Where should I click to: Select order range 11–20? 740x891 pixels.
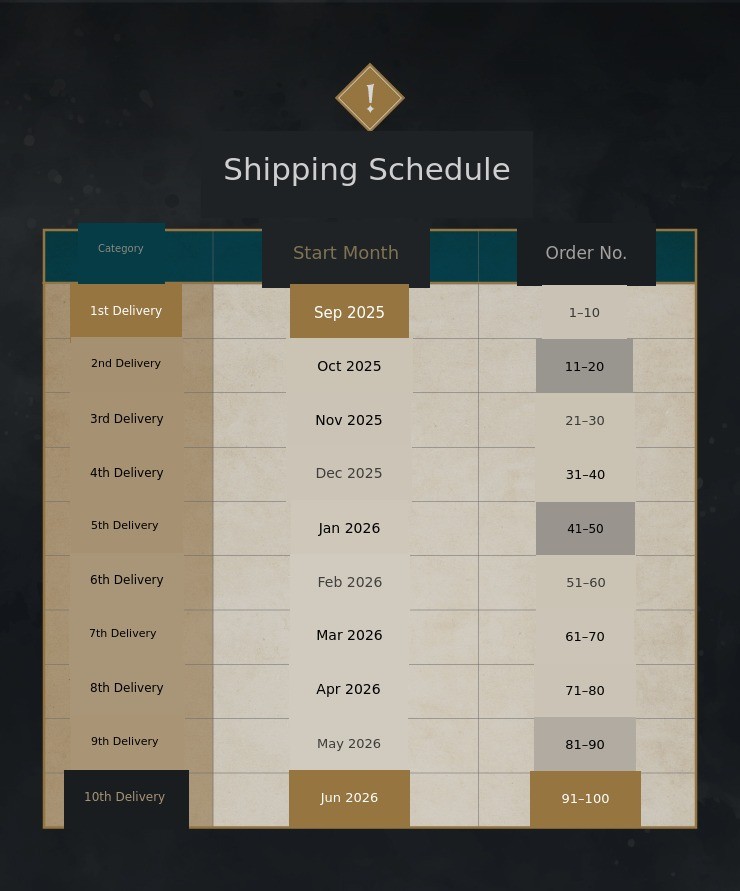point(584,367)
